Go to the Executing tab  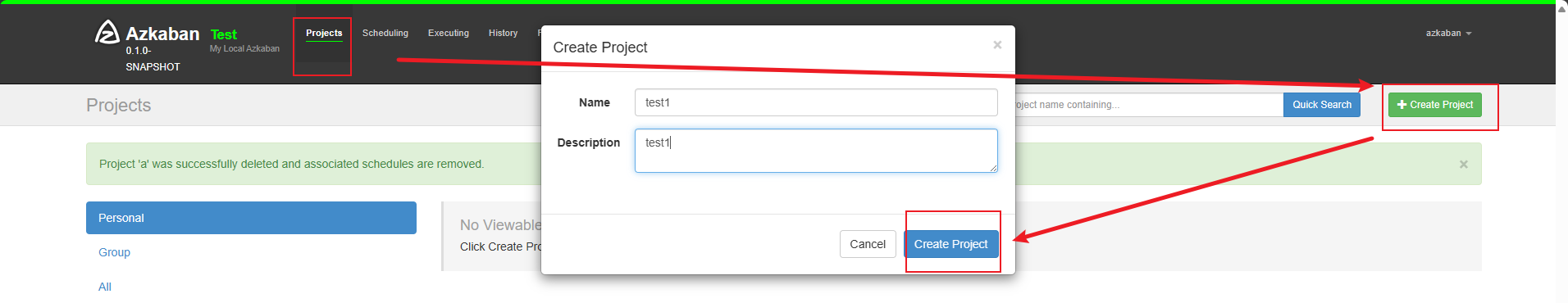tap(449, 34)
